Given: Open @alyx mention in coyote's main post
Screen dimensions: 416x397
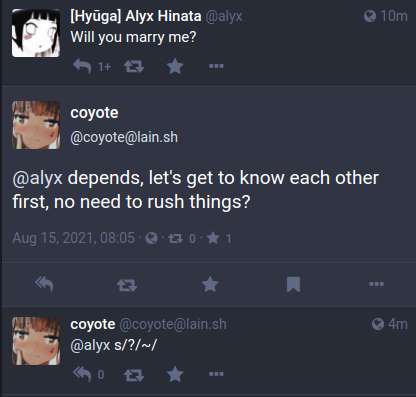Looking at the screenshot, I should [x=38, y=178].
